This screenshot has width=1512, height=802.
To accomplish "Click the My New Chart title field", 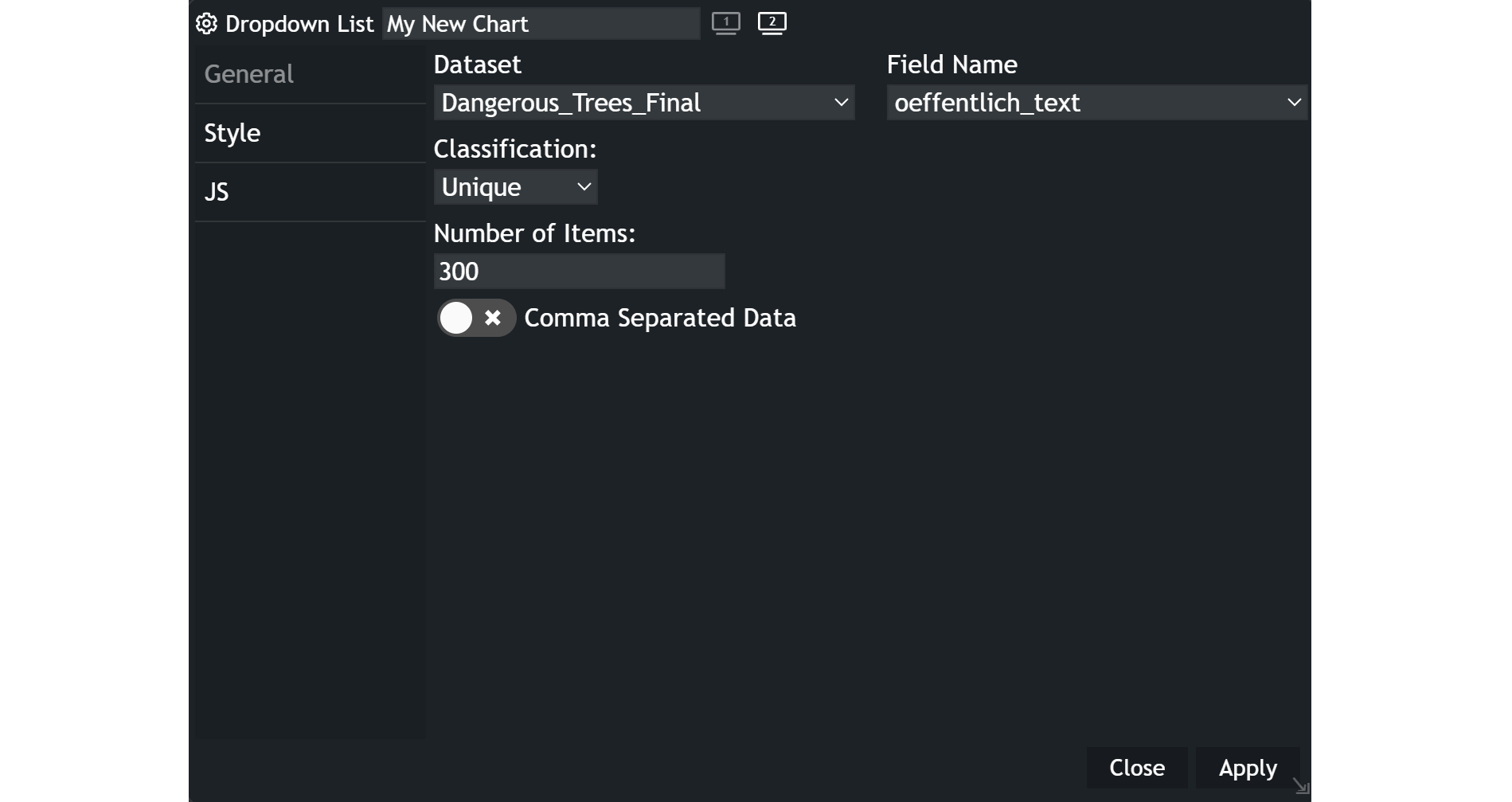I will coord(541,24).
